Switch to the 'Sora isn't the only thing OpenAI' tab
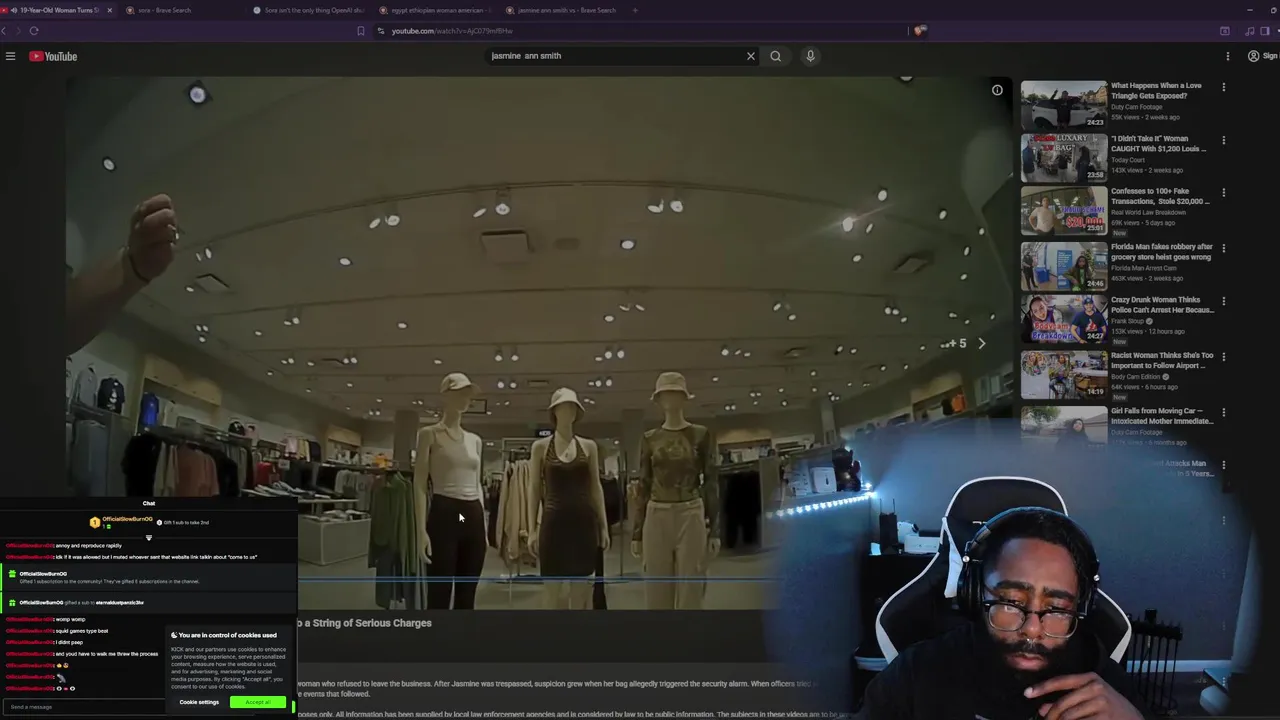Image resolution: width=1280 pixels, height=720 pixels. tap(310, 10)
